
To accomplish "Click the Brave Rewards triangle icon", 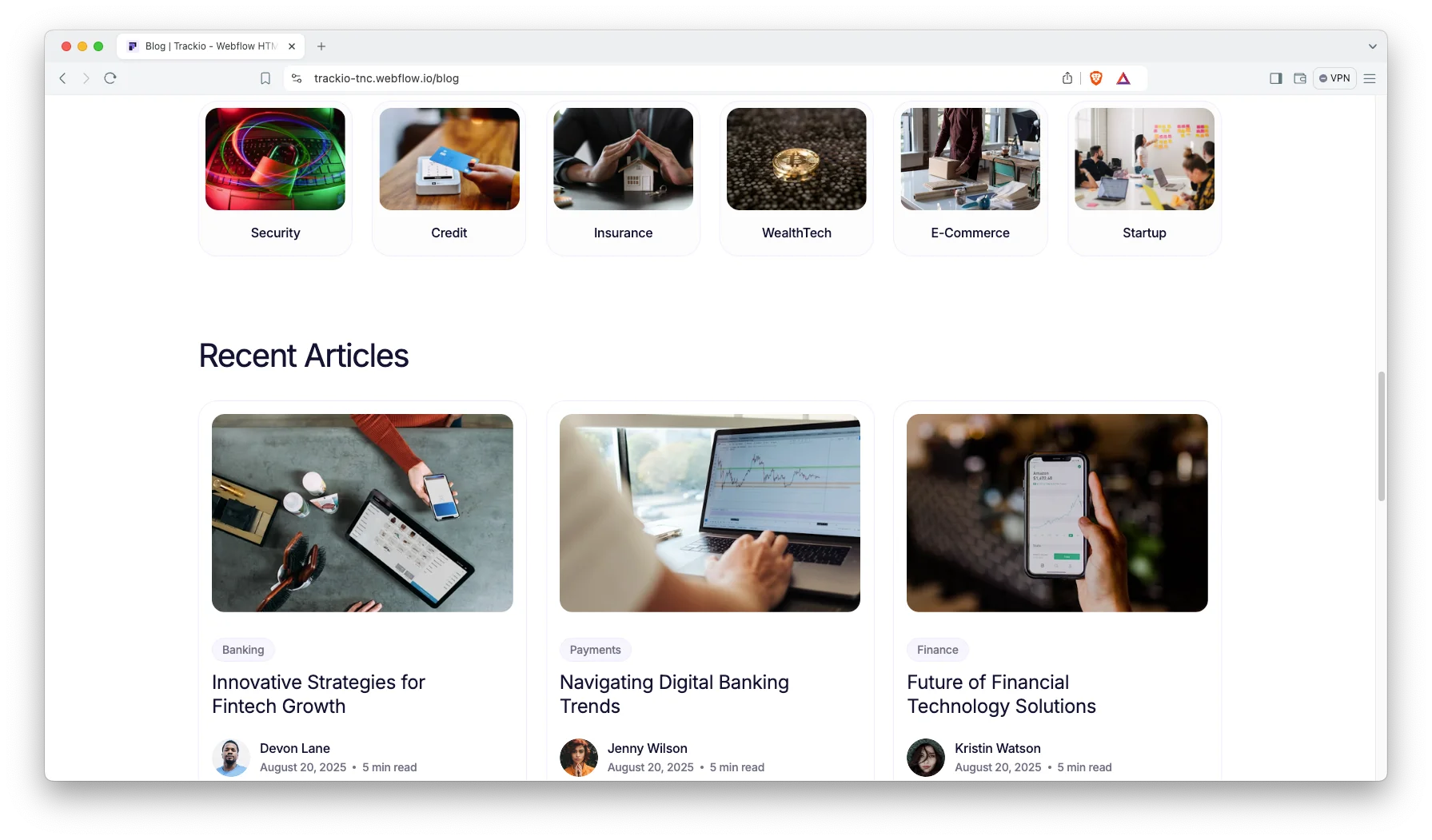I will 1123,78.
